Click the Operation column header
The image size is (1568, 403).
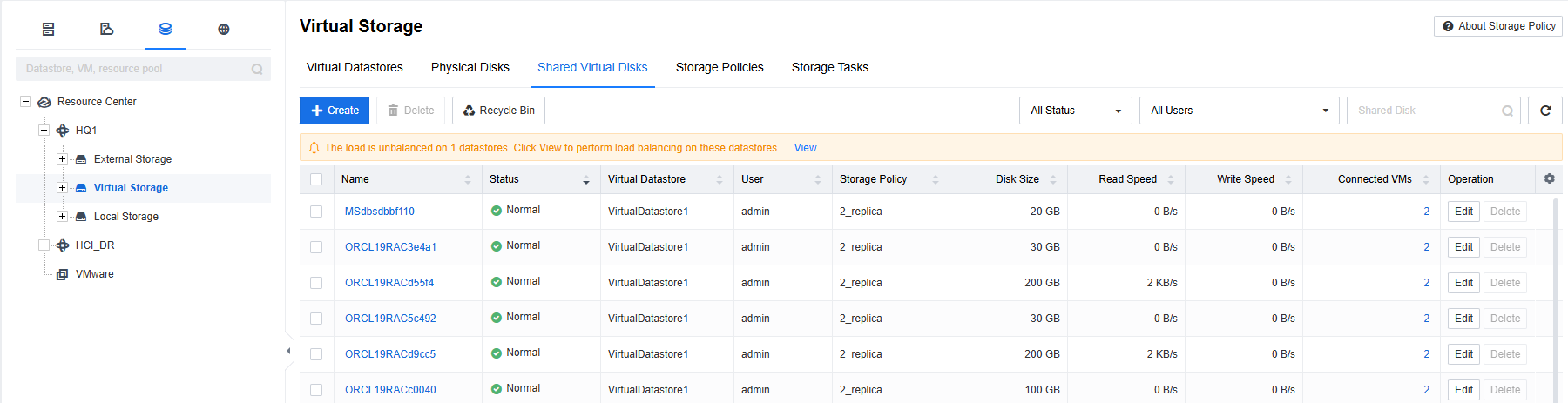pyautogui.click(x=1470, y=179)
